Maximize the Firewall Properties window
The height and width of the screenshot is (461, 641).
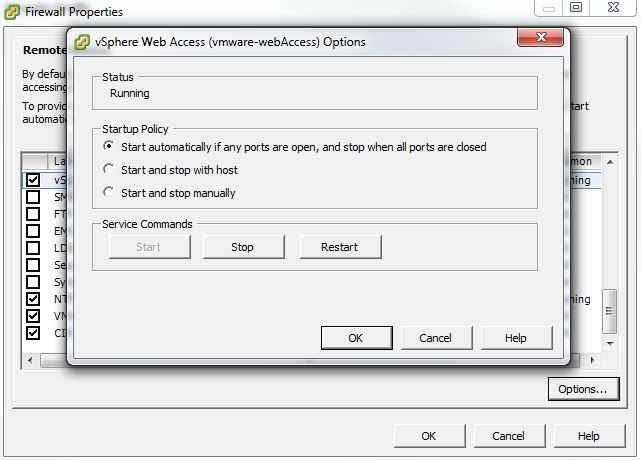point(576,8)
